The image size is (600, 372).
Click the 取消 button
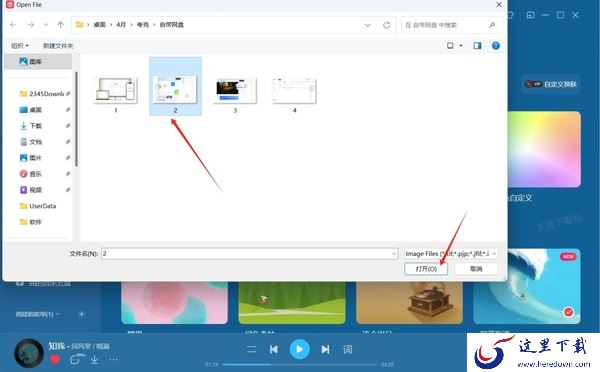click(476, 269)
